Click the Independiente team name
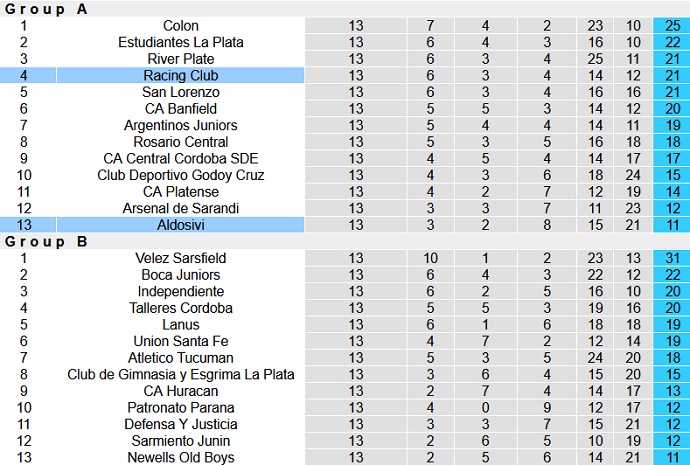 (180, 291)
